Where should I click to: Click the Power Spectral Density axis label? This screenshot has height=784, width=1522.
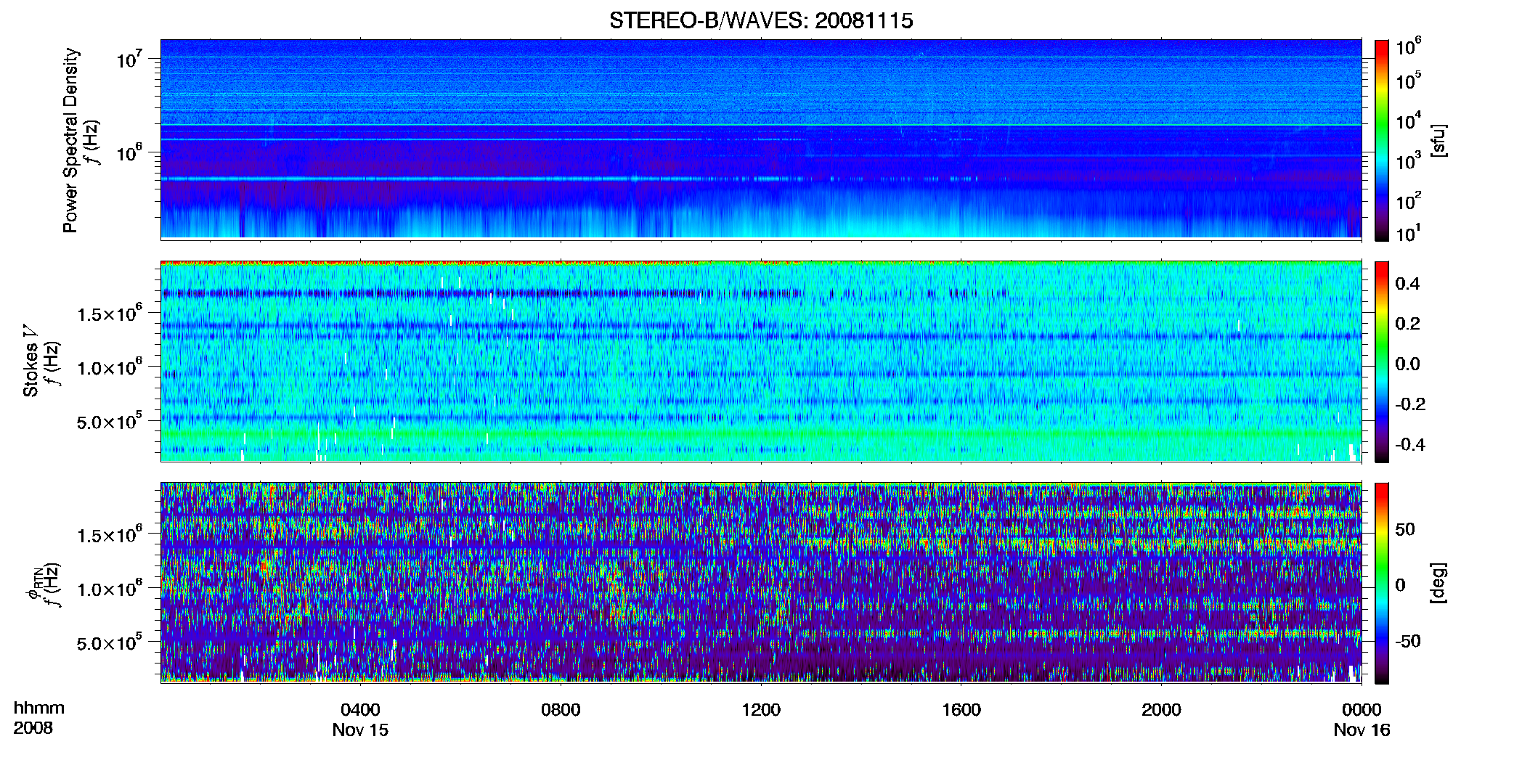70,140
